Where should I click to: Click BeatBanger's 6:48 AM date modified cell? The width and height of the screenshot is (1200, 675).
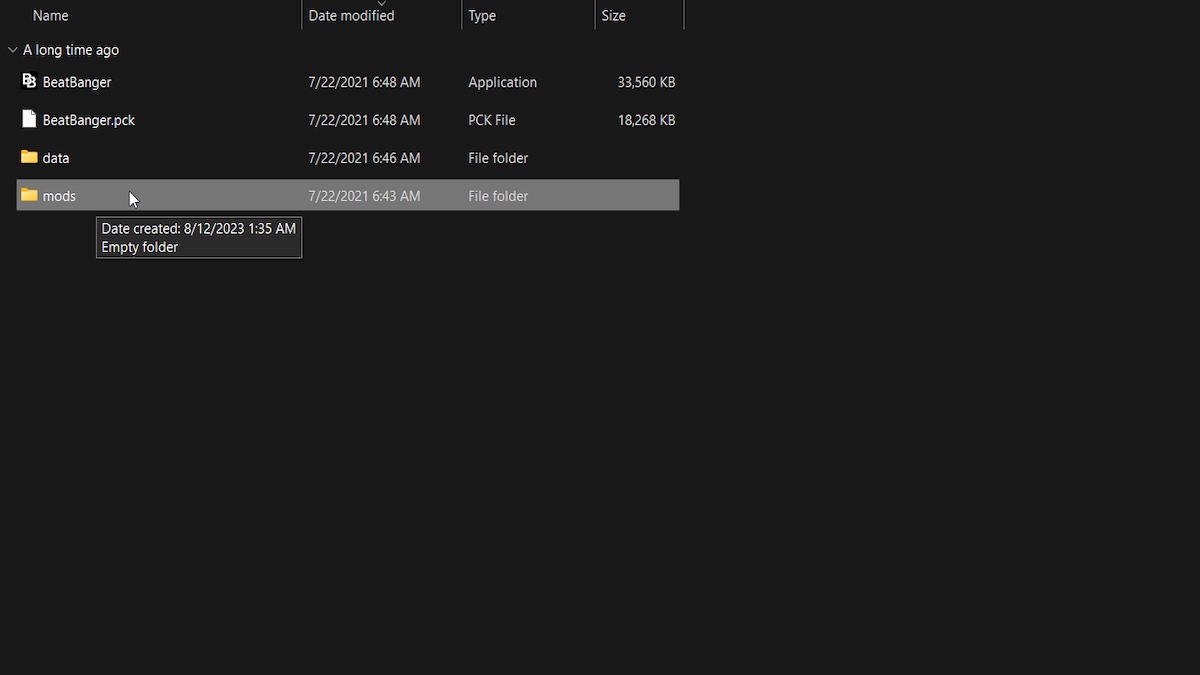[364, 82]
